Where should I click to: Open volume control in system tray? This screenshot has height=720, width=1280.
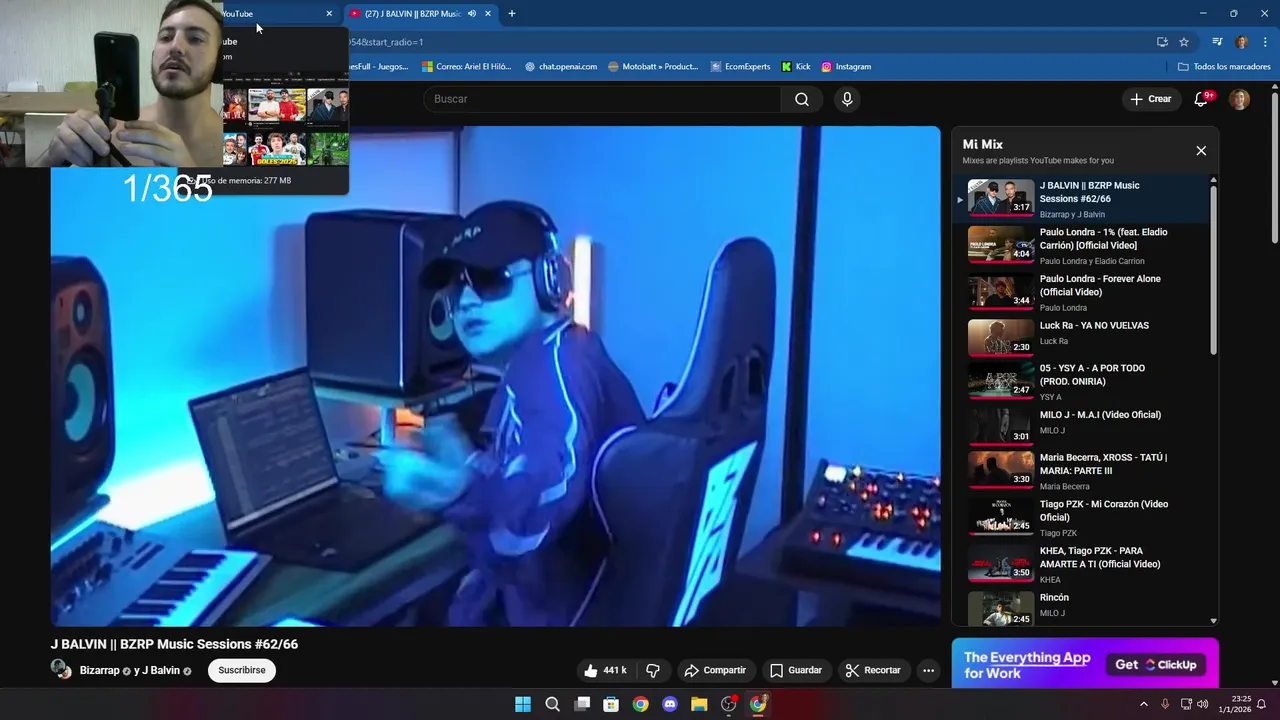coord(1203,704)
